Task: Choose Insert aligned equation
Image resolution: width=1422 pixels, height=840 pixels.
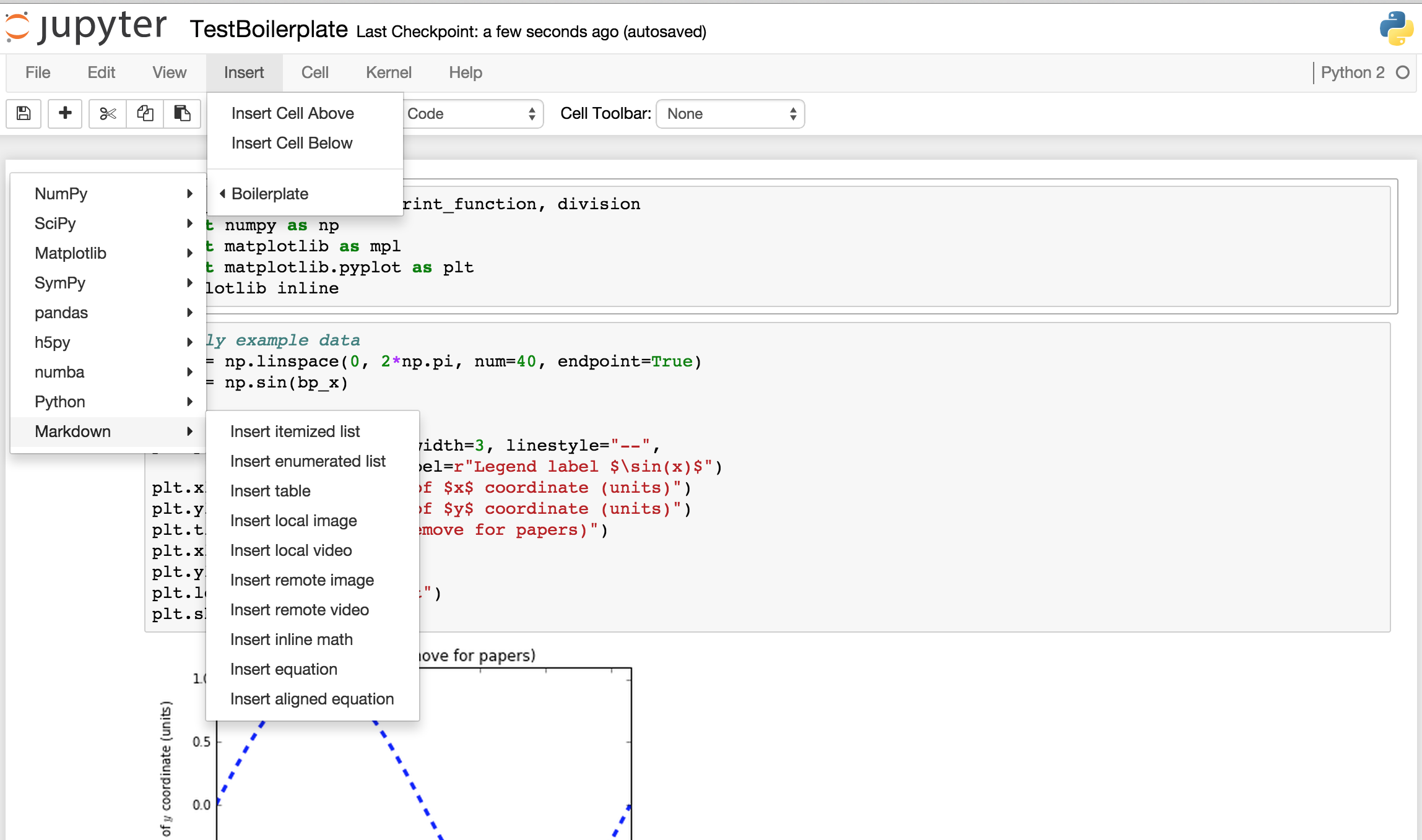Action: (x=313, y=699)
